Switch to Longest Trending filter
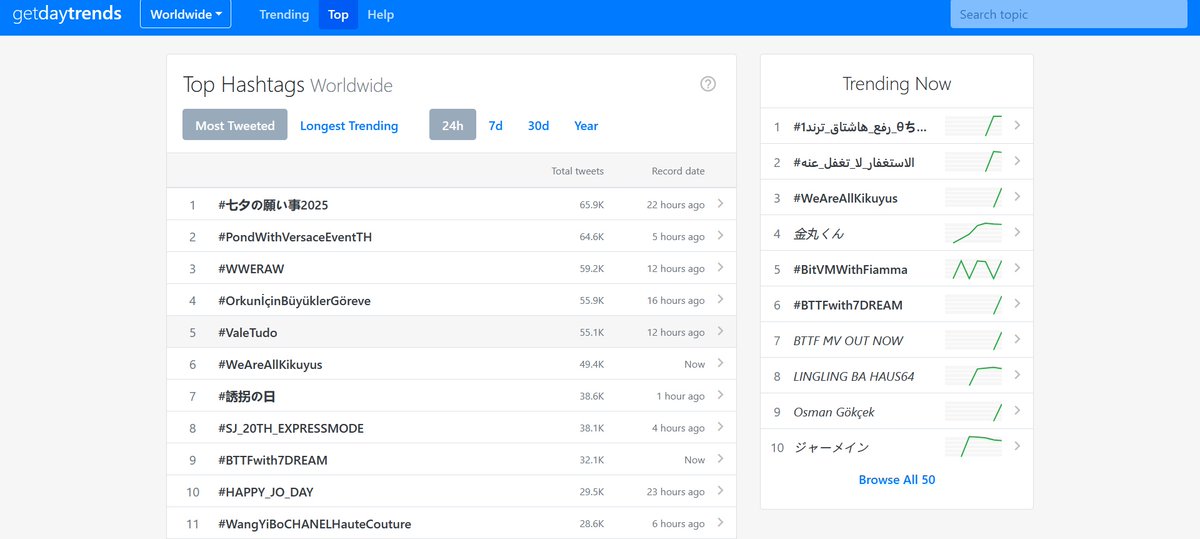Viewport: 1200px width, 539px height. [349, 125]
